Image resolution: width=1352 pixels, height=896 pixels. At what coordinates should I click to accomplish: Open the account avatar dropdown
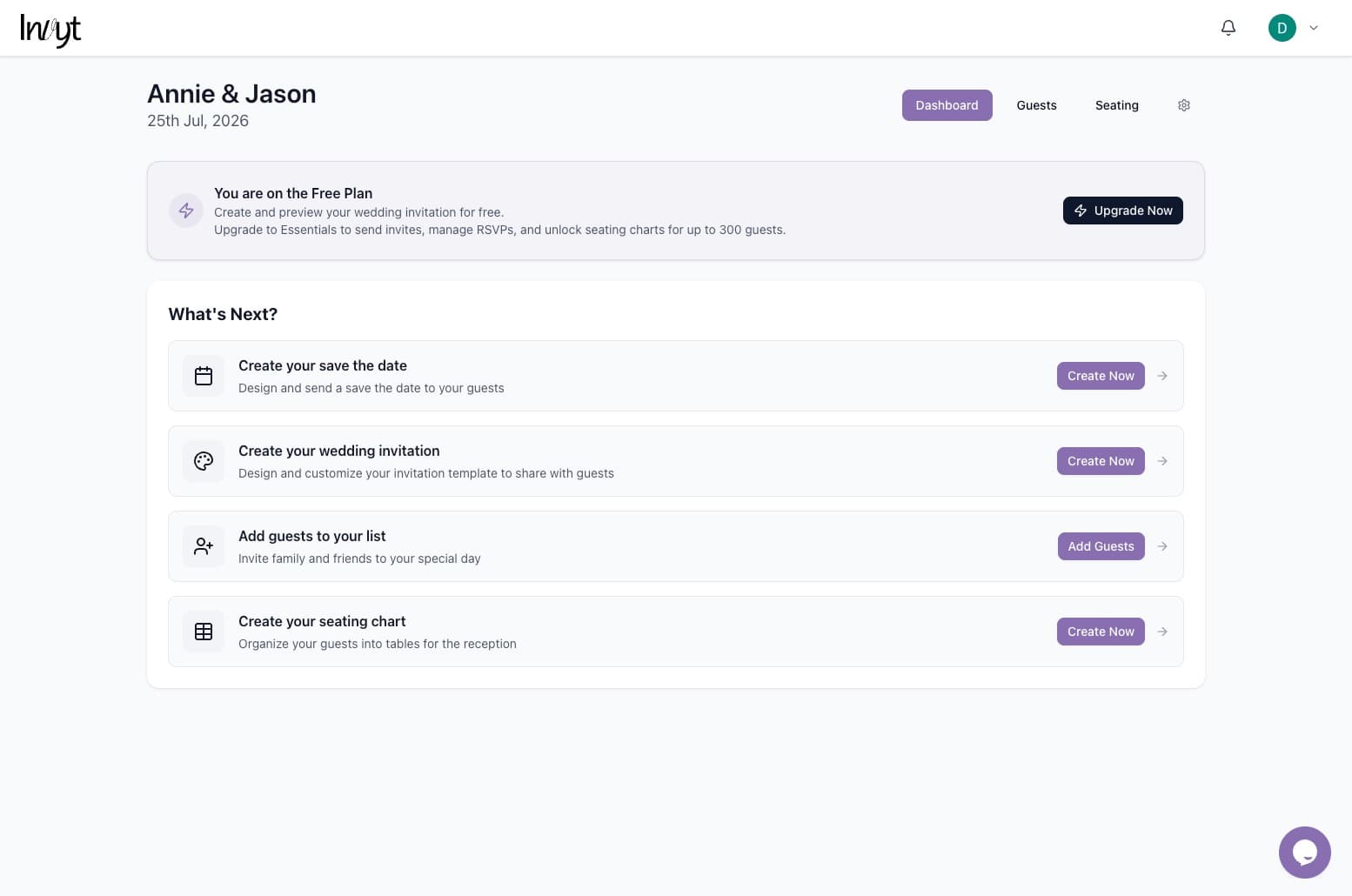click(1291, 28)
